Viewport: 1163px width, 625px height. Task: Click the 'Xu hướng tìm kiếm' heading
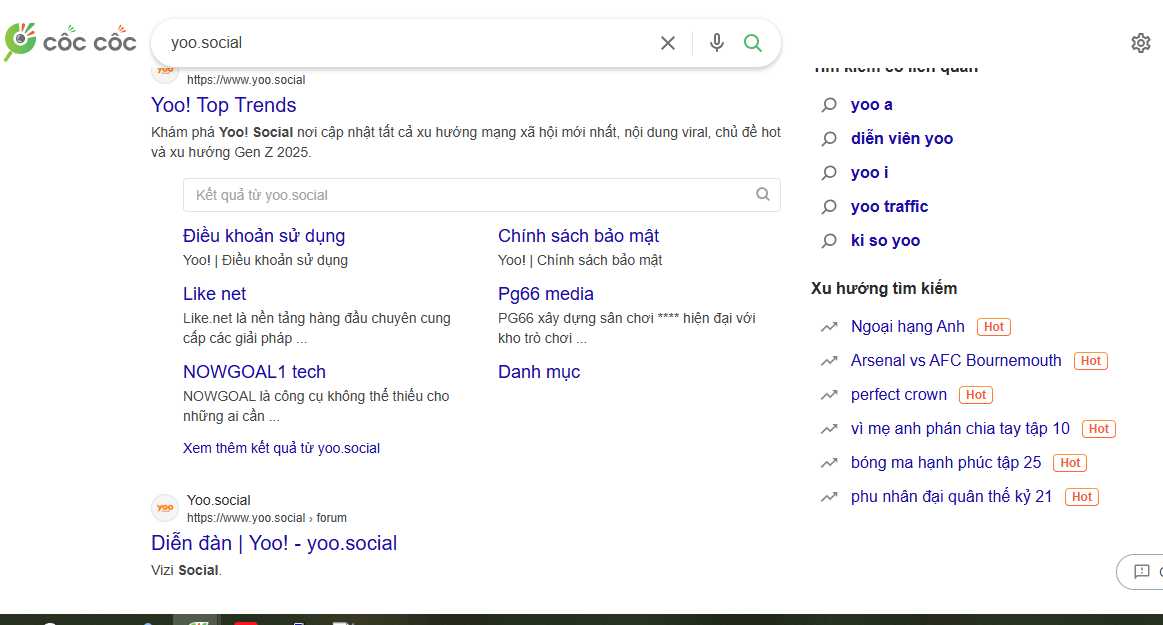pos(884,288)
